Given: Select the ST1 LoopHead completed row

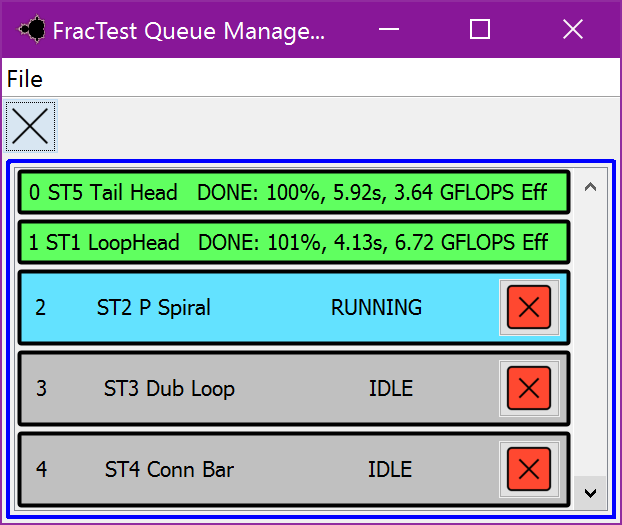Looking at the screenshot, I should 294,242.
